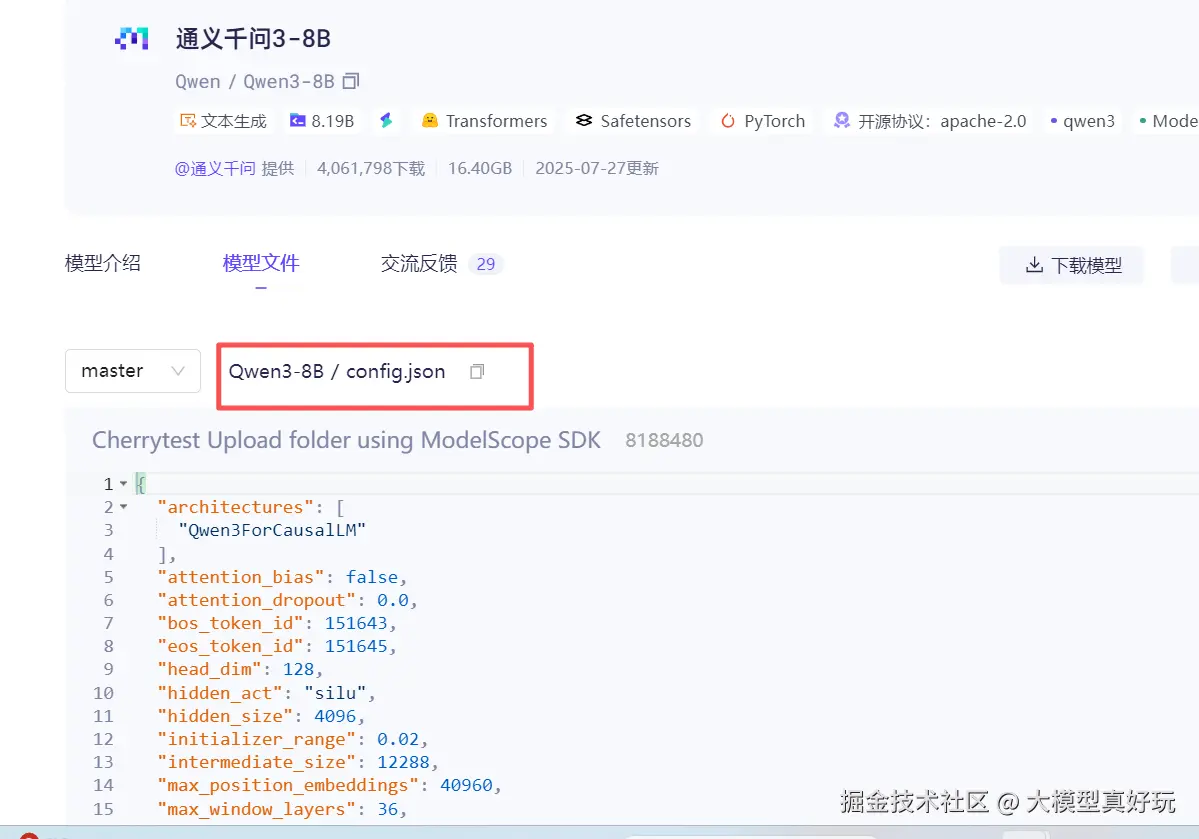Click the "max_window_layers" key
The image size is (1199, 839).
point(256,808)
